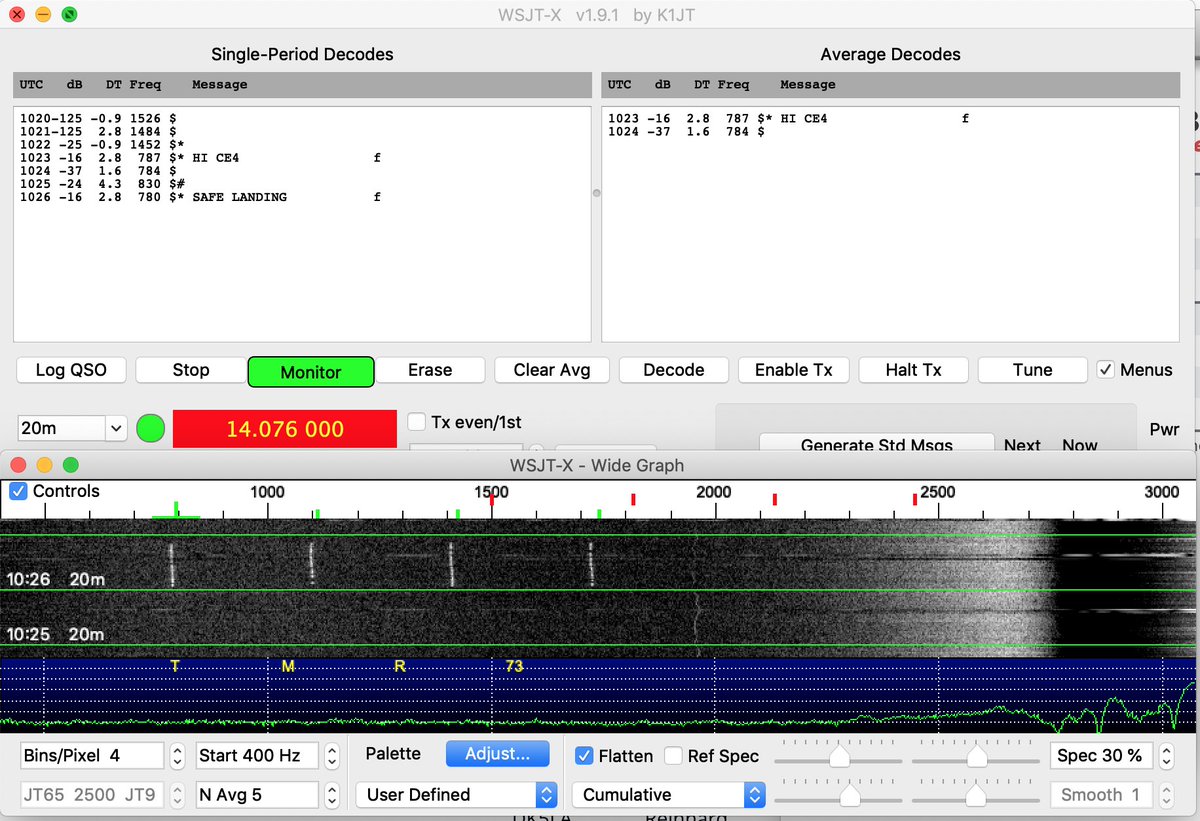Toggle the Menus checkbox
1200x821 pixels.
click(x=1105, y=370)
